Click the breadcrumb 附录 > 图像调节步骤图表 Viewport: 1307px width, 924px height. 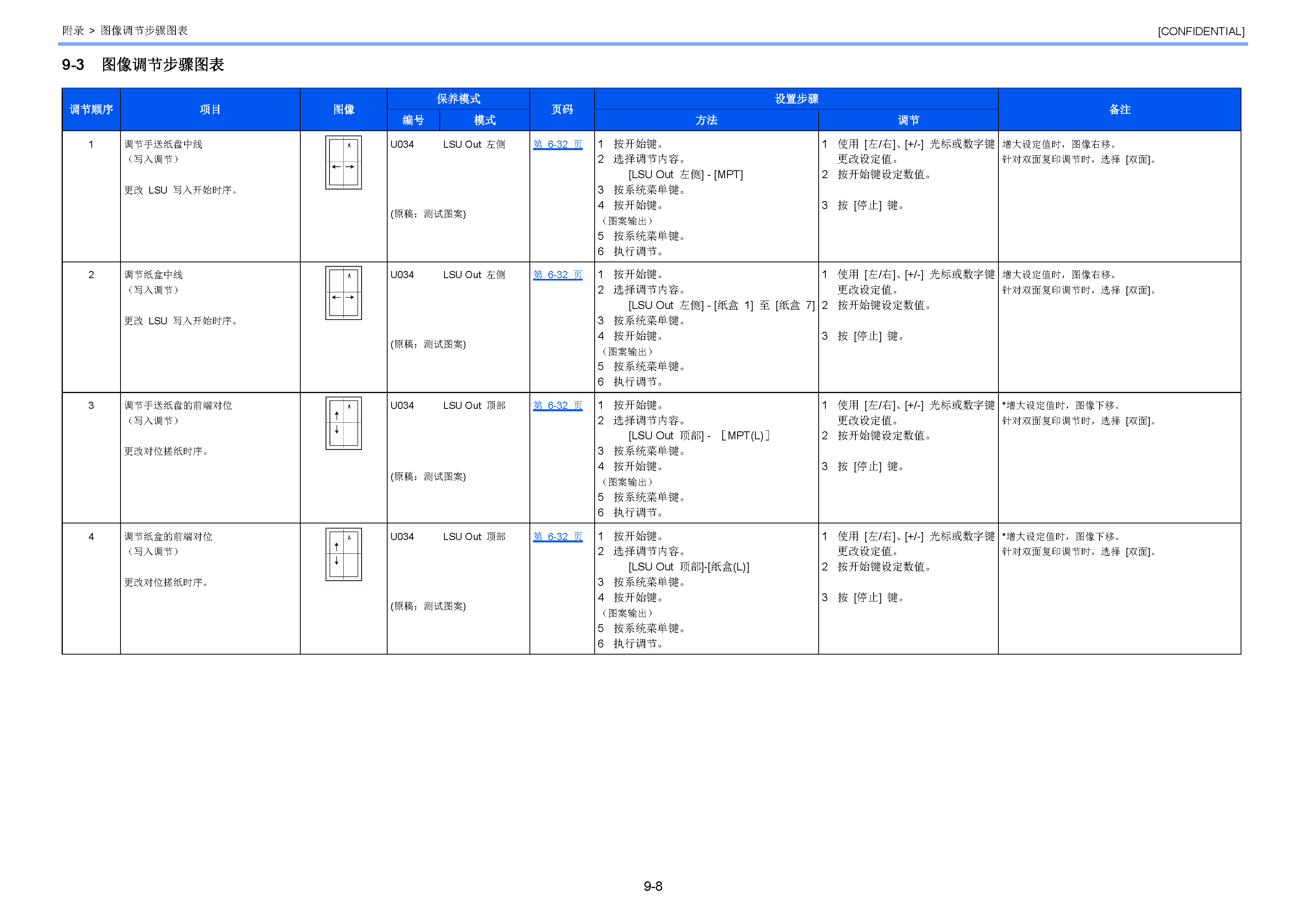coord(125,31)
